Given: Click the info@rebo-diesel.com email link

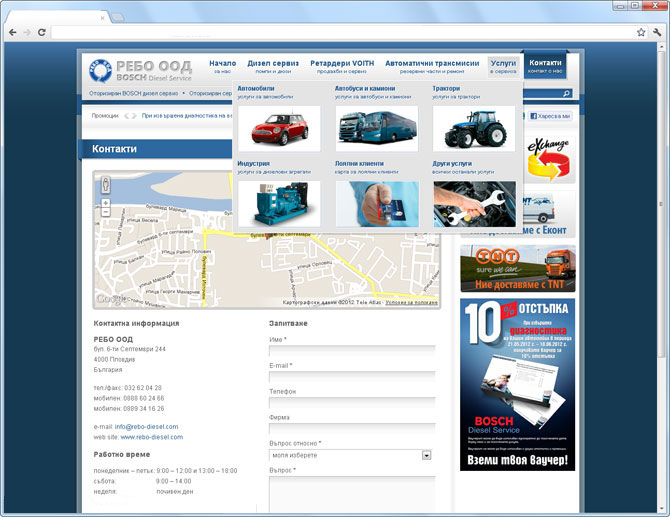Looking at the screenshot, I should click(147, 427).
